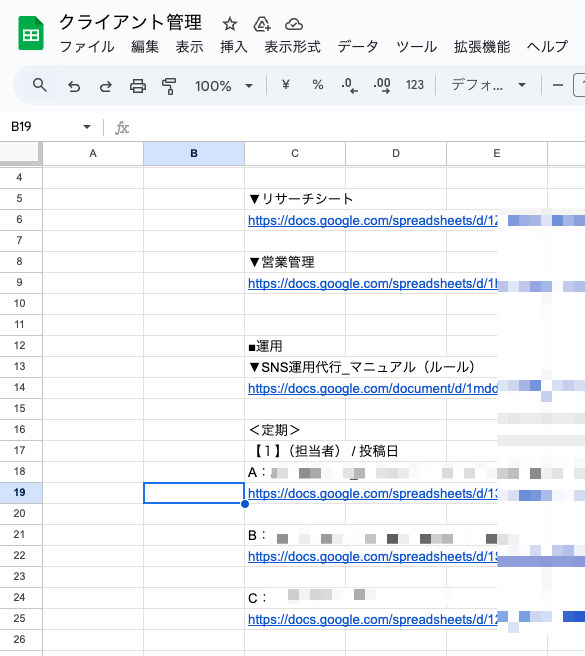Rename the クライアント管理 document title

131,23
